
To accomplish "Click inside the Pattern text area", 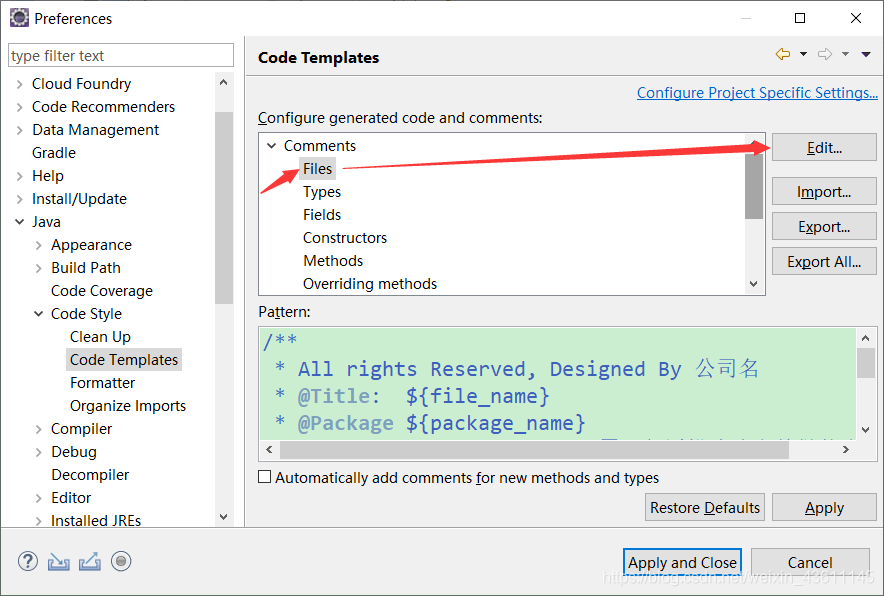I will pos(558,383).
